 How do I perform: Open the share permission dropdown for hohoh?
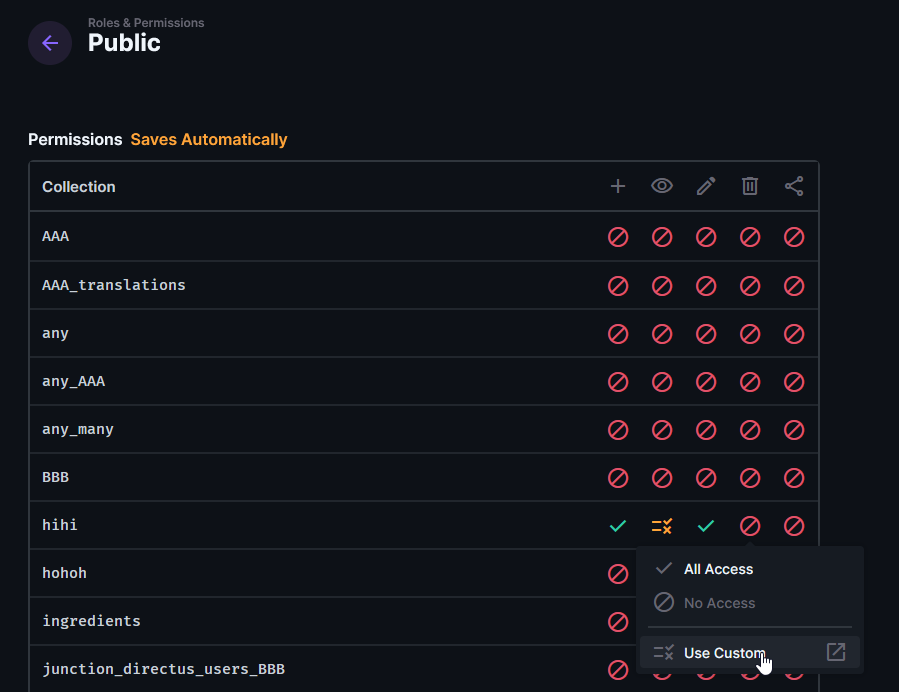[x=794, y=573]
